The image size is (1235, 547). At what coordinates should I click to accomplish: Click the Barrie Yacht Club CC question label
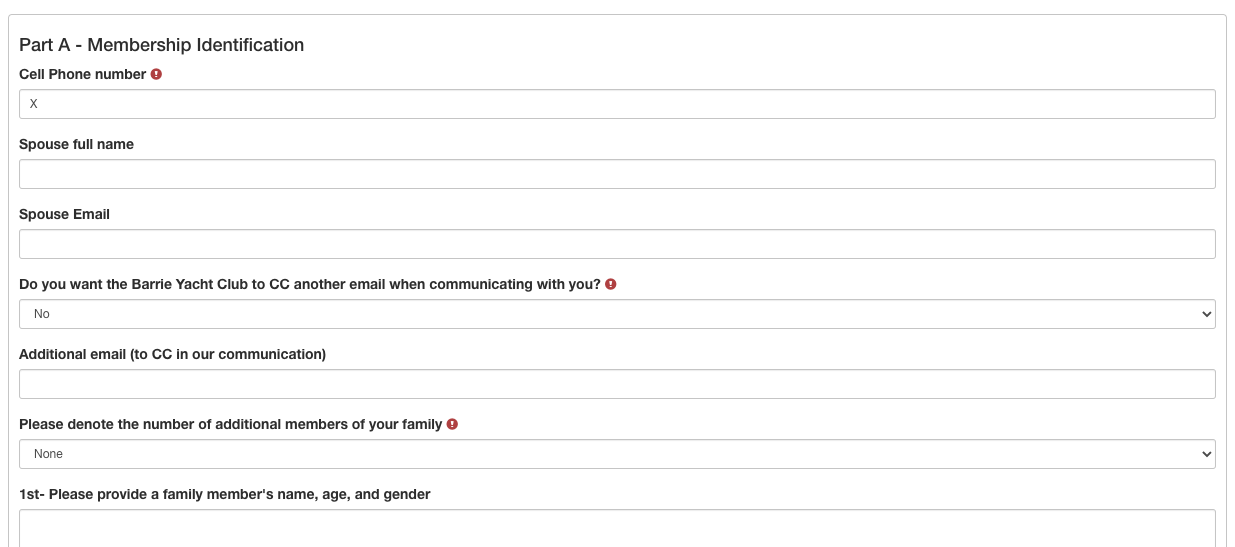[x=309, y=284]
